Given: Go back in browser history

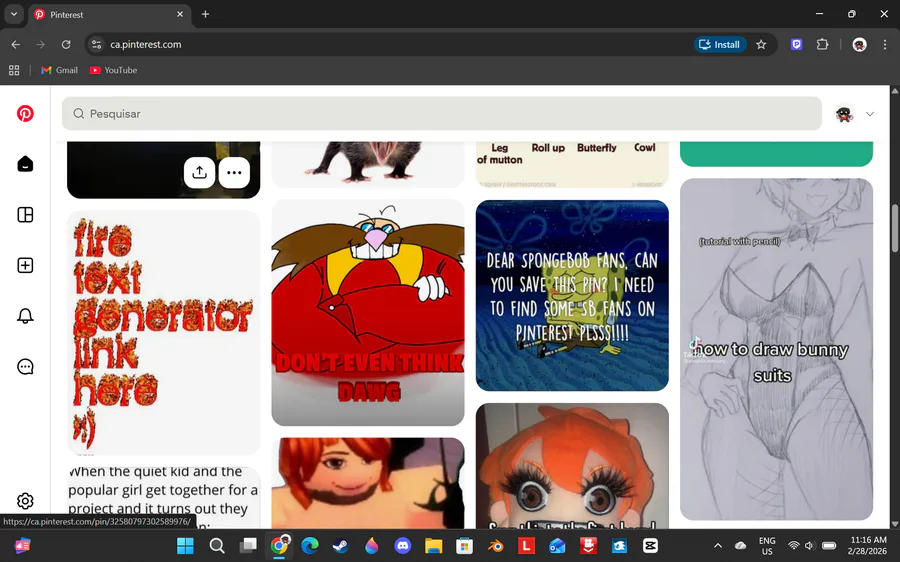Looking at the screenshot, I should pyautogui.click(x=15, y=44).
